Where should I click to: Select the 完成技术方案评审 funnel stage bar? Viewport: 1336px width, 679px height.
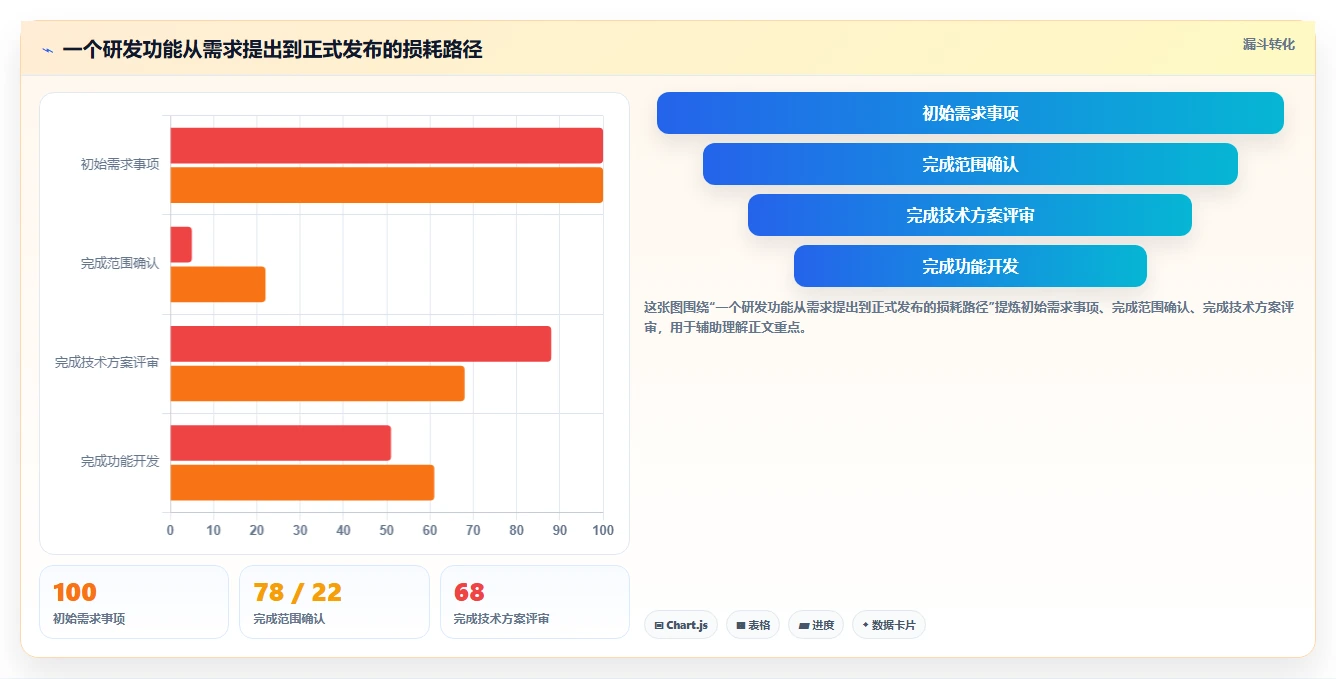[970, 215]
